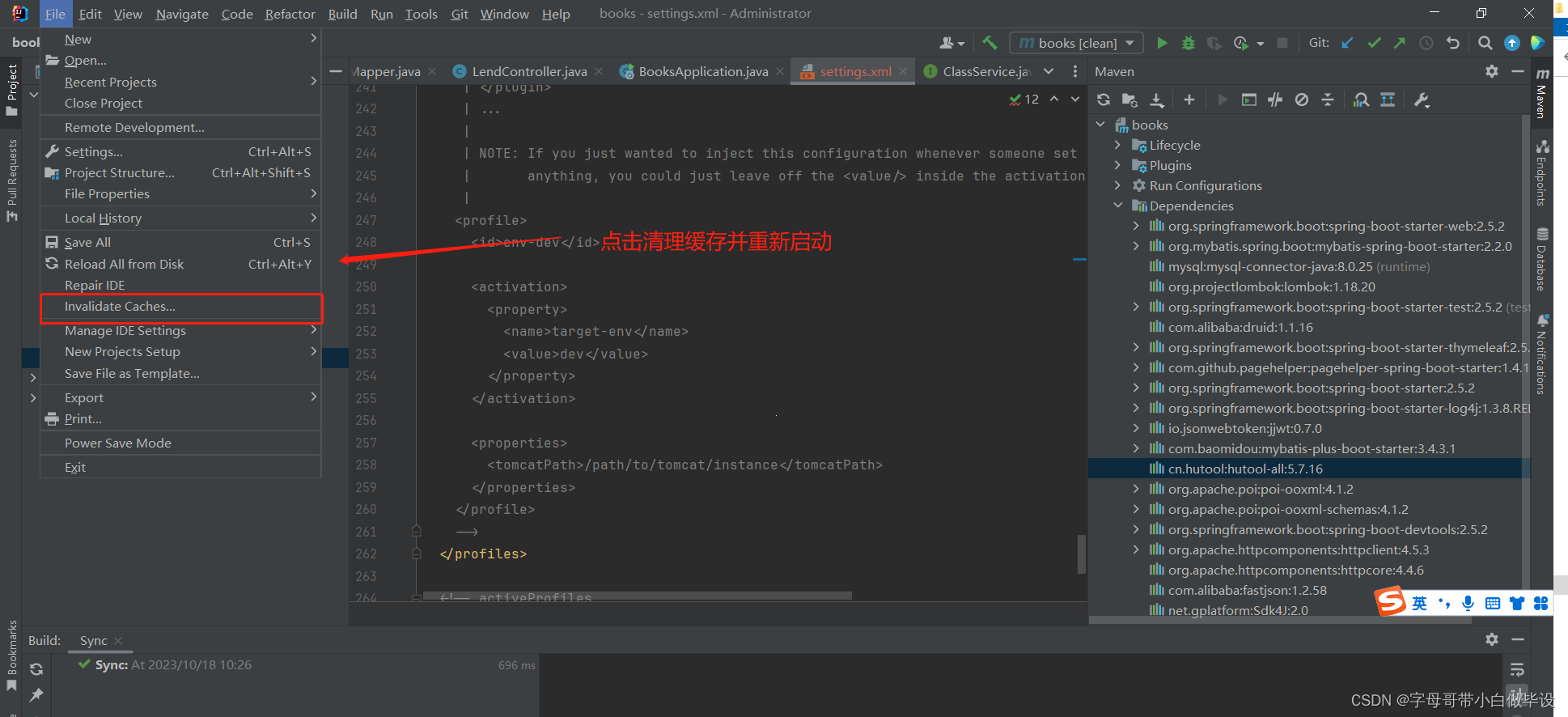Toggle soft-wrap in Build output
Screen dimensions: 1568x717
tap(1517, 669)
